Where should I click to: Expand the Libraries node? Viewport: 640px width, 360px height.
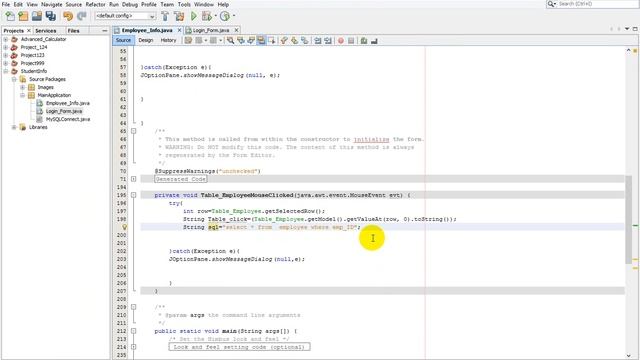pyautogui.click(x=14, y=127)
